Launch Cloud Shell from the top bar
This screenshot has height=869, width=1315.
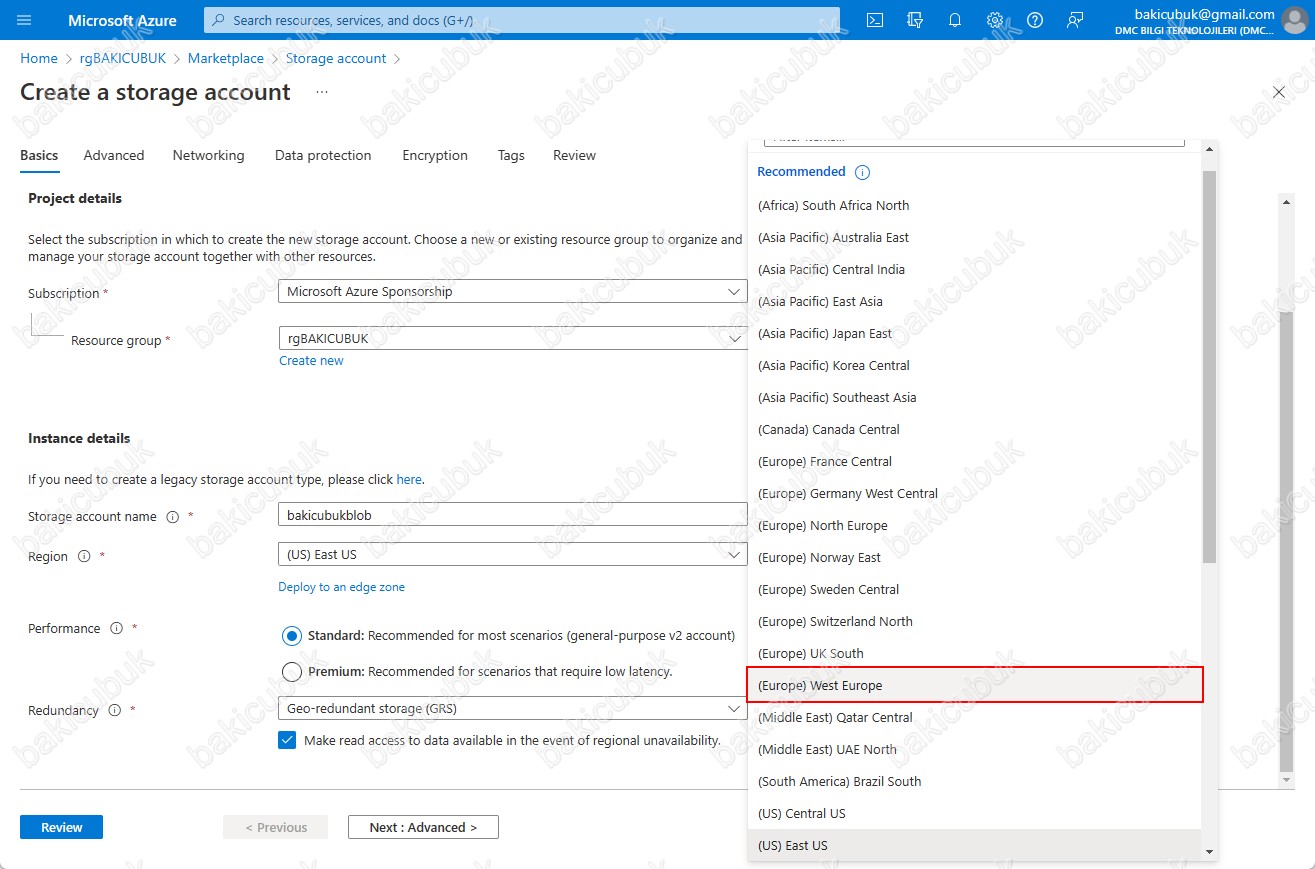click(875, 20)
